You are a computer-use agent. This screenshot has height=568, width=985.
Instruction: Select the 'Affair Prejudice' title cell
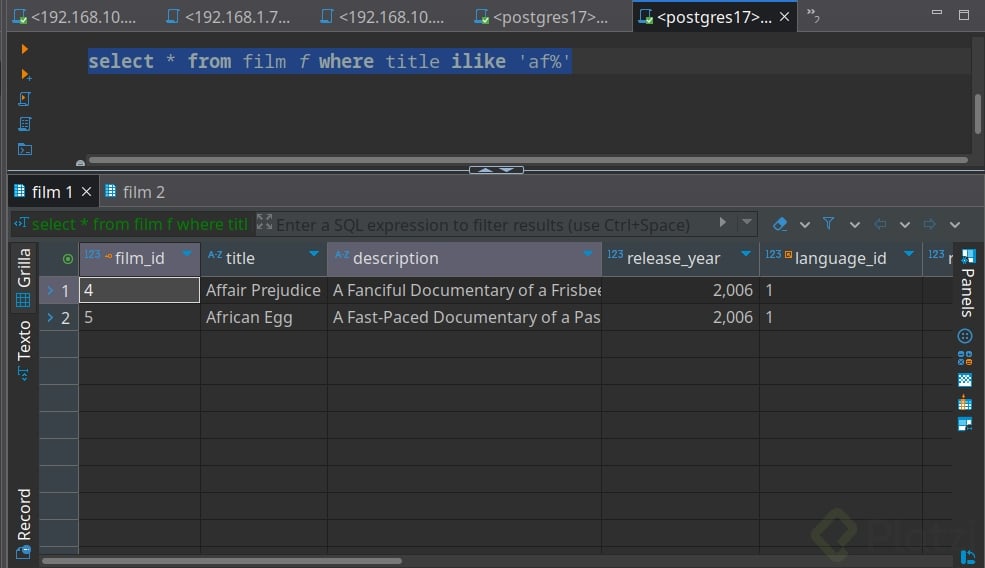pyautogui.click(x=263, y=290)
